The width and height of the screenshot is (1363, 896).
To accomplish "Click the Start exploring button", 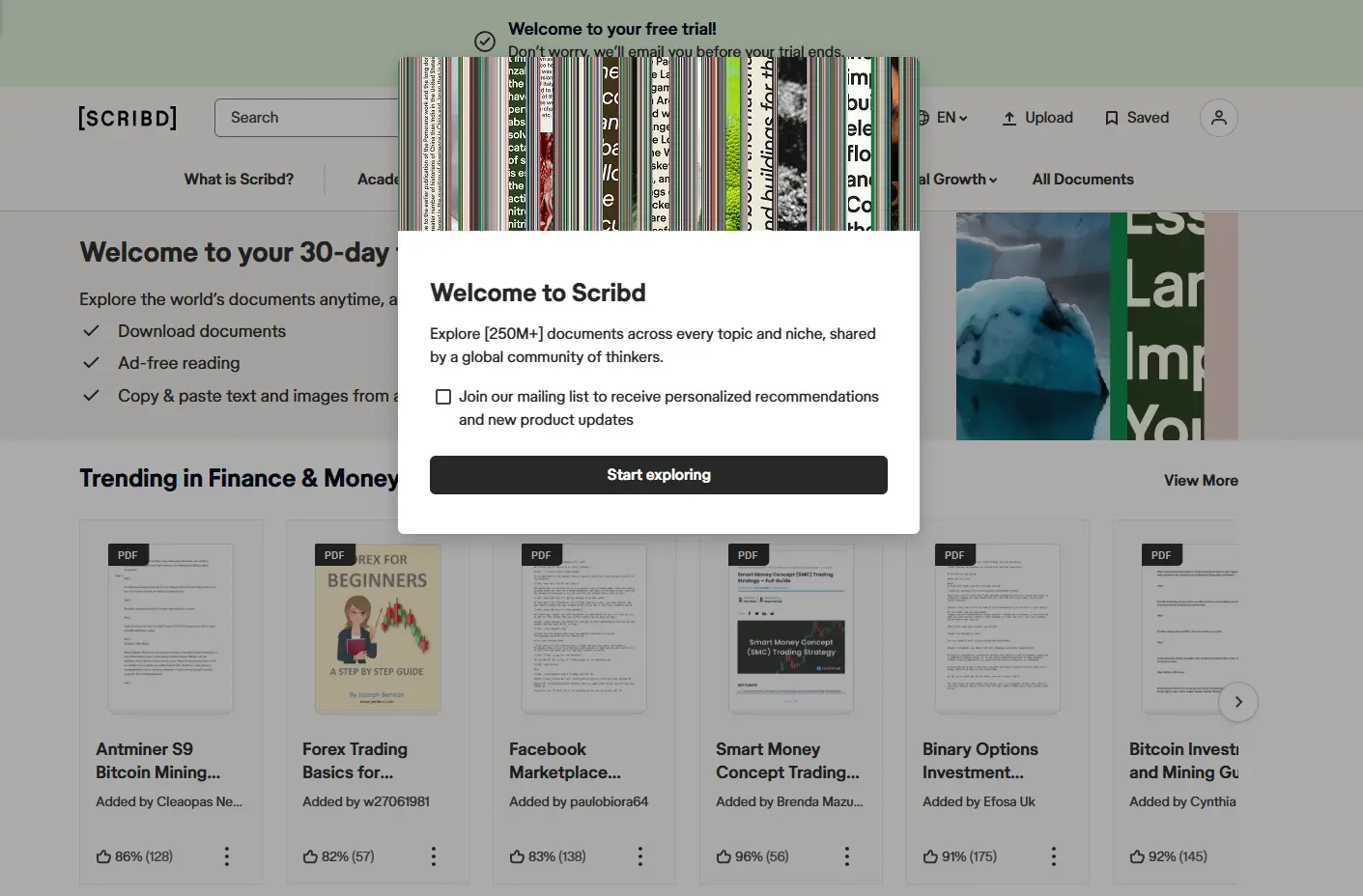I will click(659, 475).
